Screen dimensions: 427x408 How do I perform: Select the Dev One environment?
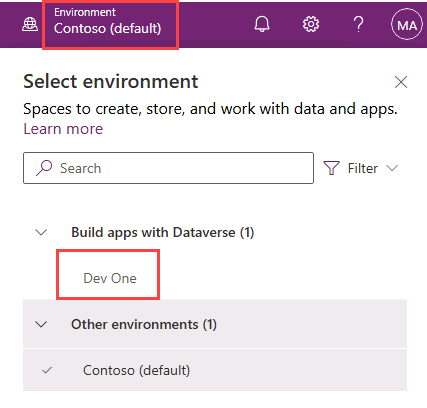tap(110, 278)
